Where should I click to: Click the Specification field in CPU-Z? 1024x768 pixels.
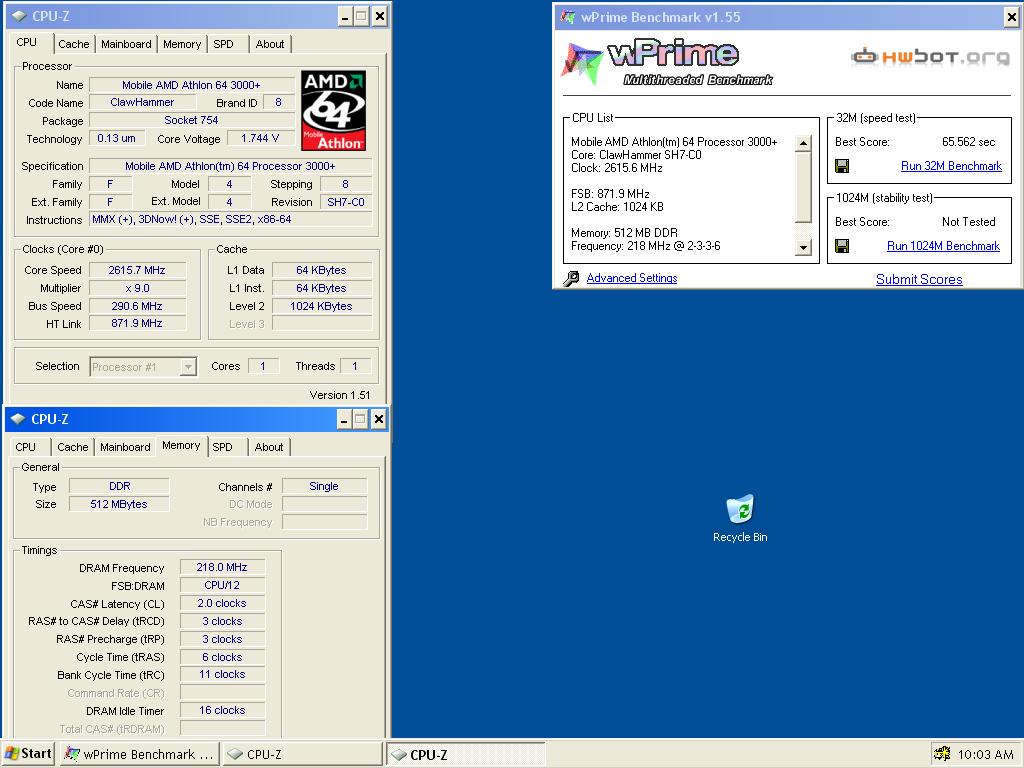[230, 166]
